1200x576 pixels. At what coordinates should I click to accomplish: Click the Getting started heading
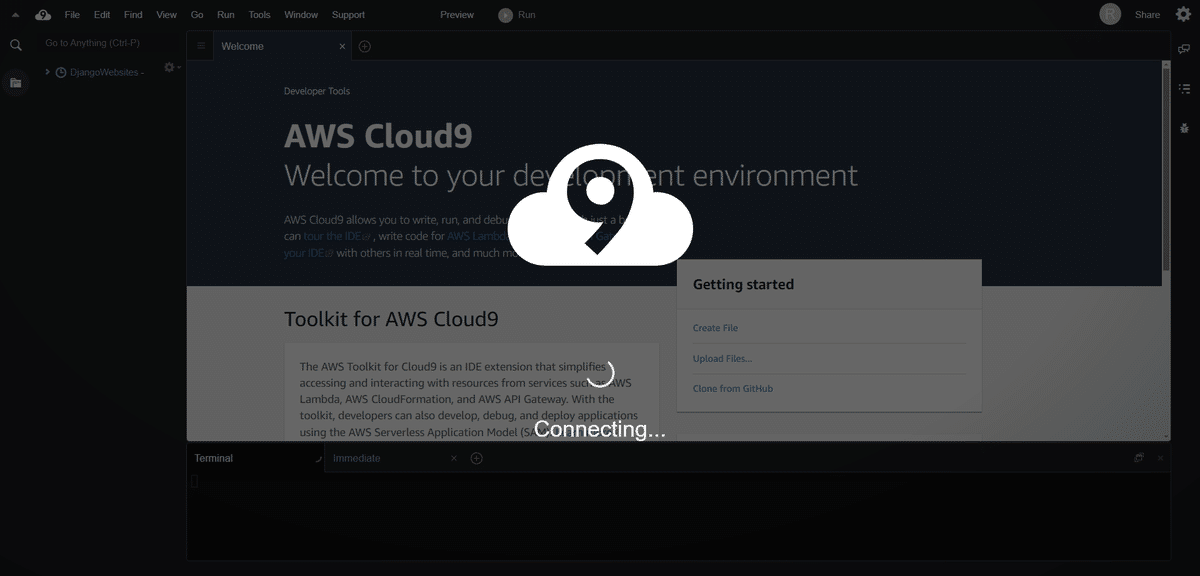743,284
